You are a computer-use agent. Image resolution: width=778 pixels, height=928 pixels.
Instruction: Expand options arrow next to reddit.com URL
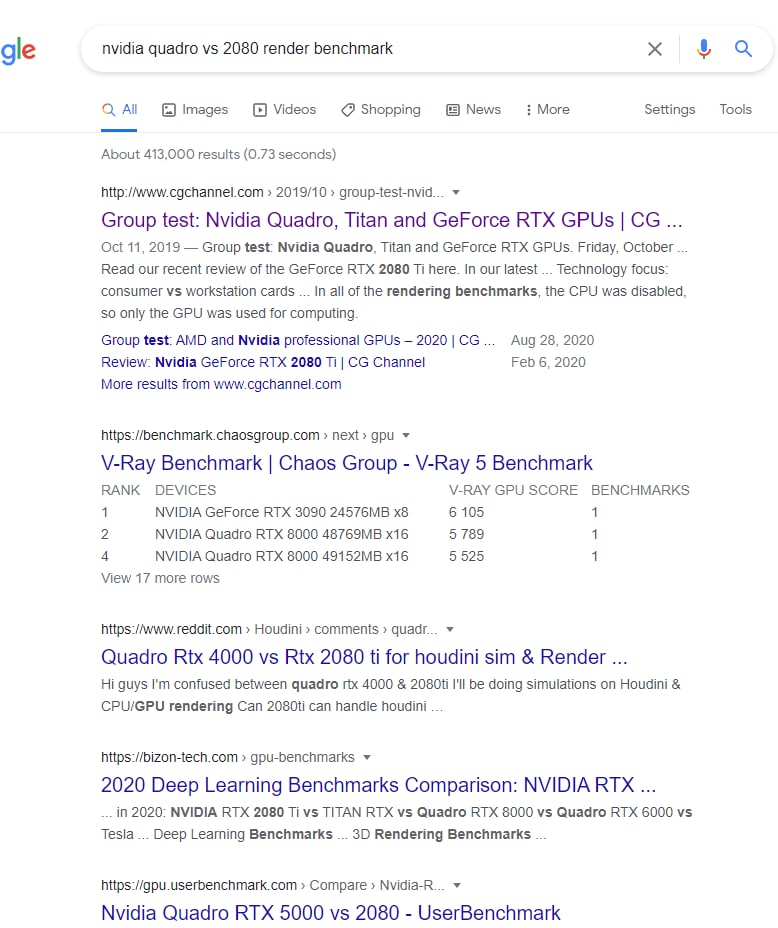pyautogui.click(x=450, y=630)
